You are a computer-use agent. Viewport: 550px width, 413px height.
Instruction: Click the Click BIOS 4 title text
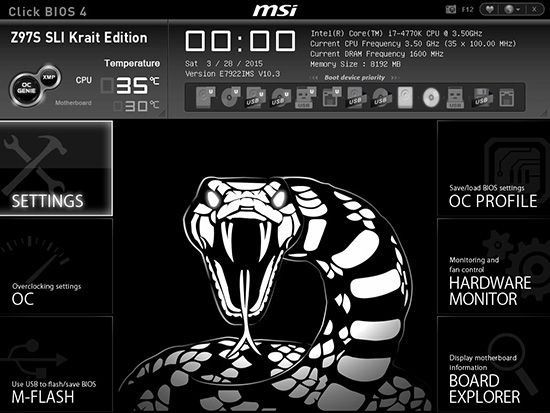47,12
